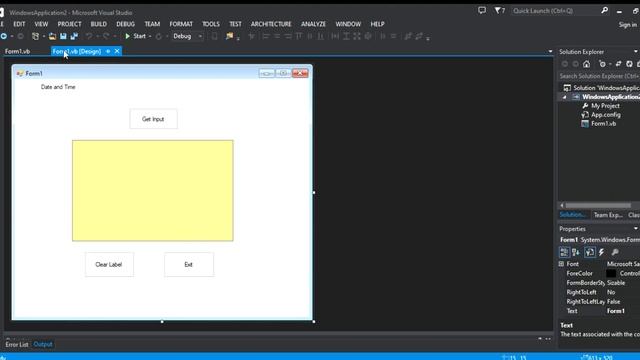Viewport: 640px width, 360px height.
Task: Select Form1.vb in Solution Explorer
Action: (x=603, y=124)
